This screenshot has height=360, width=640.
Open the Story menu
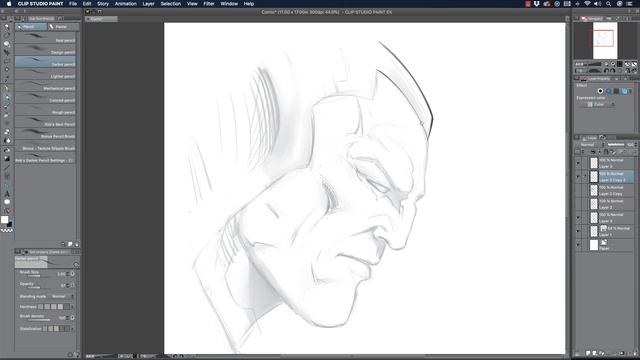(x=103, y=4)
